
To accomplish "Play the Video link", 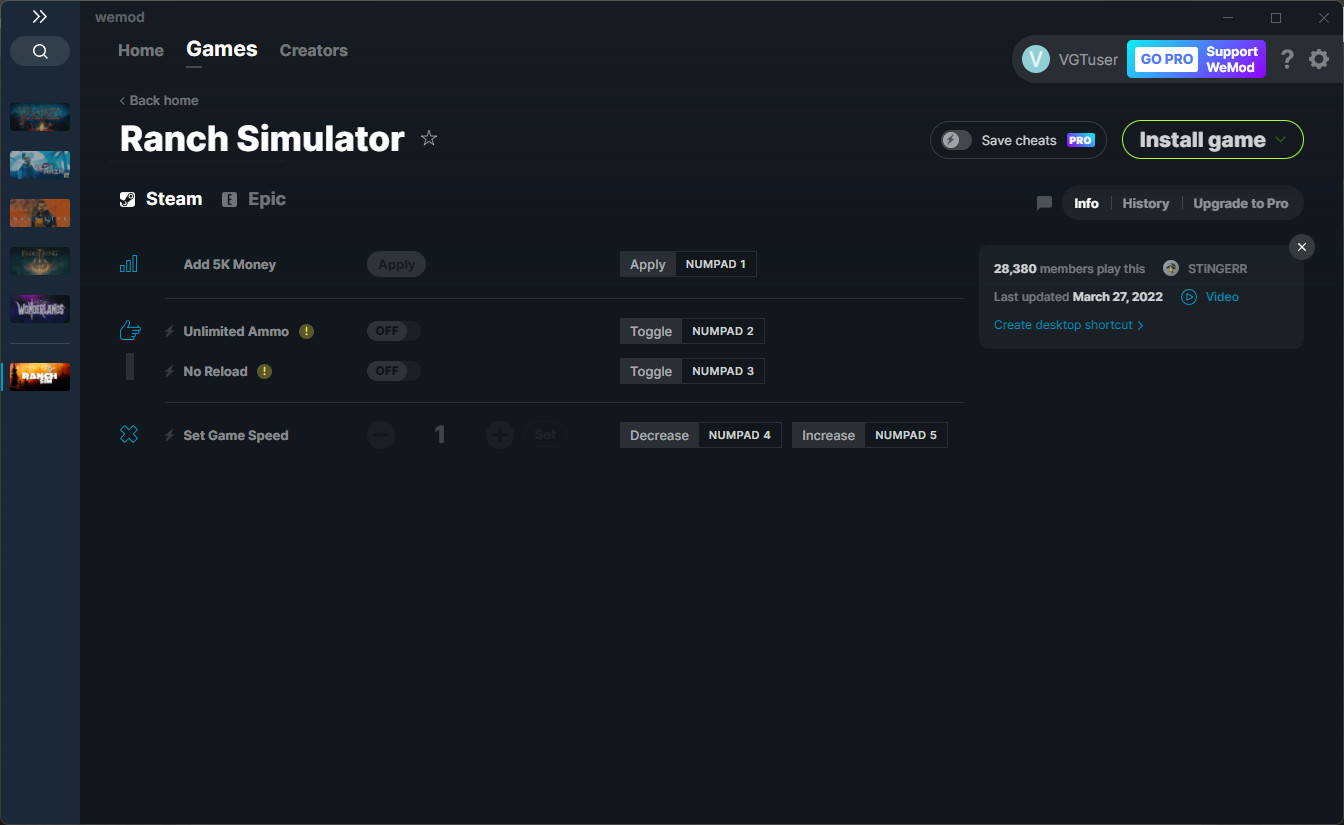I will [x=1210, y=297].
